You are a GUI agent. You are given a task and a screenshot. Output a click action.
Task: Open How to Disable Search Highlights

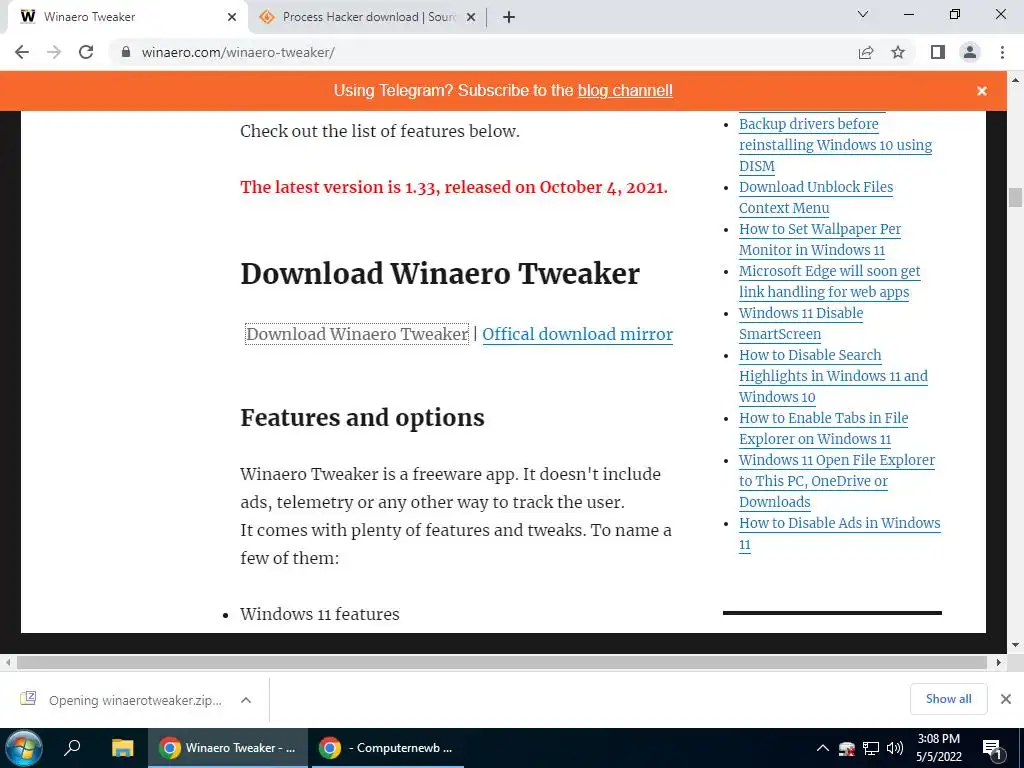[x=833, y=376]
